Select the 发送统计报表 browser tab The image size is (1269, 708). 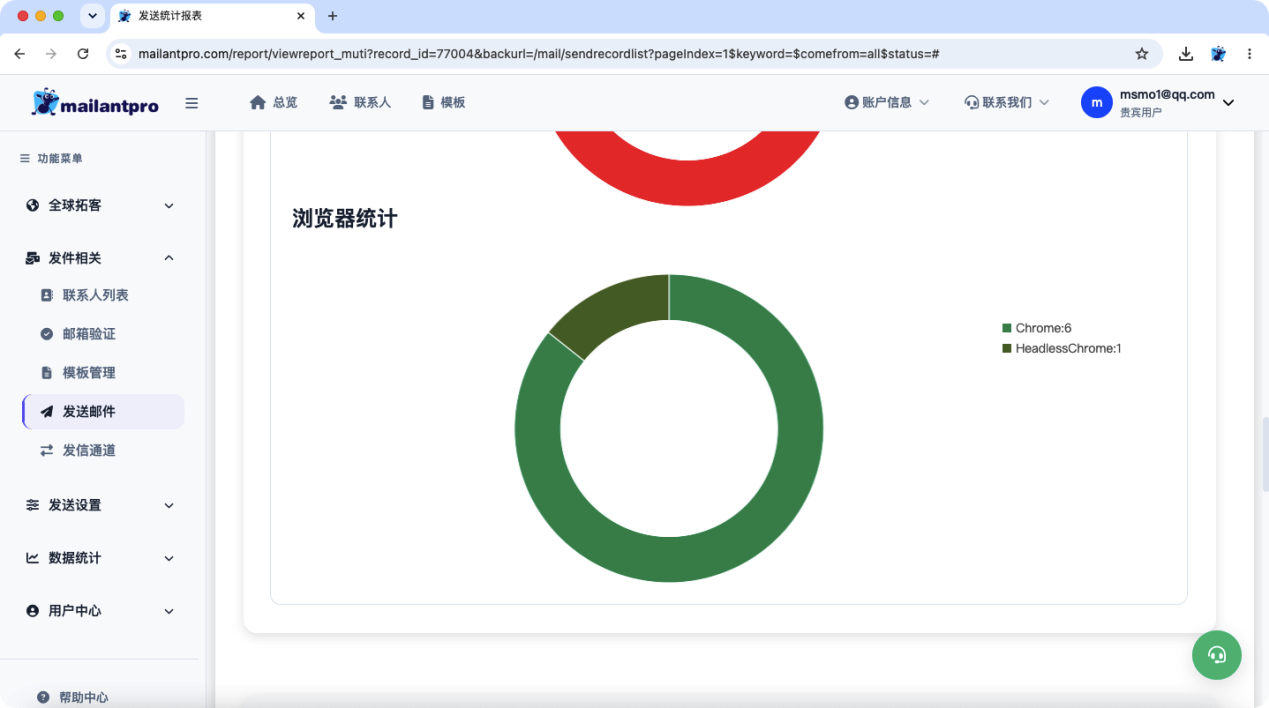point(211,16)
